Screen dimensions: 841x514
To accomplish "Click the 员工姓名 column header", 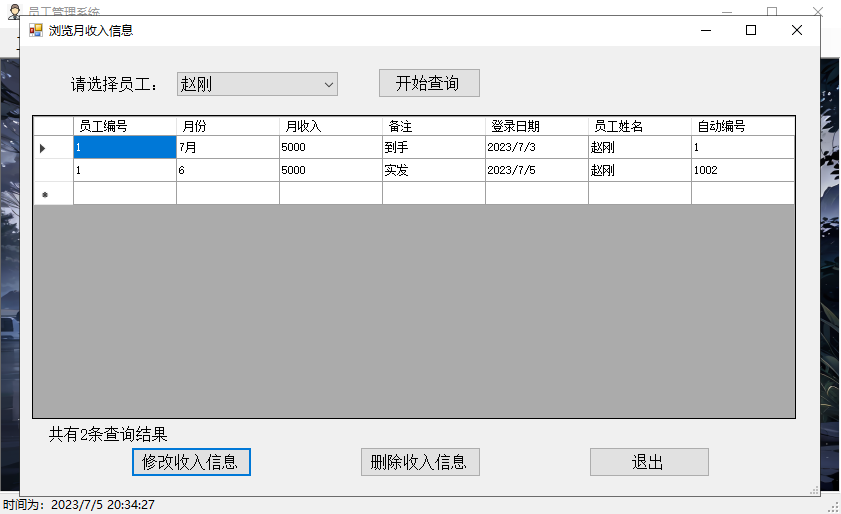I will point(640,126).
